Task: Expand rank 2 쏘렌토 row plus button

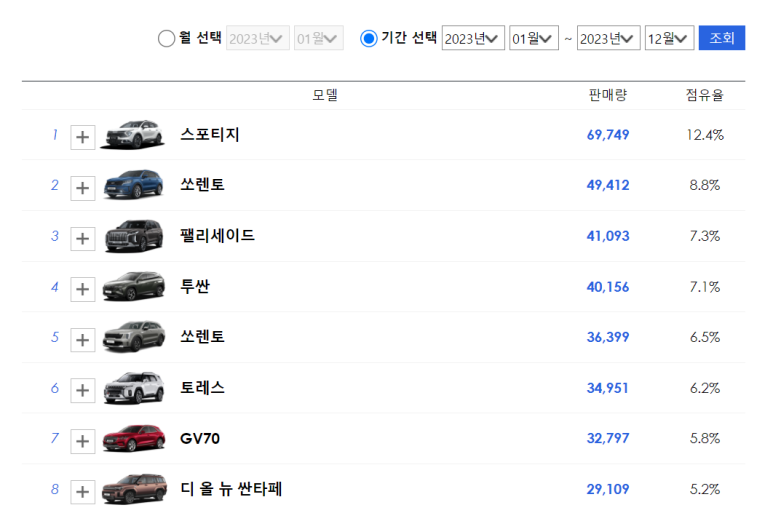Action: coord(83,188)
